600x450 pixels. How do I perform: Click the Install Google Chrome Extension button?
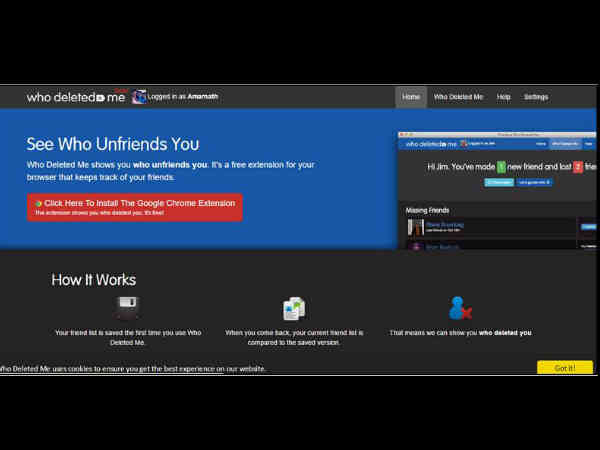135,207
